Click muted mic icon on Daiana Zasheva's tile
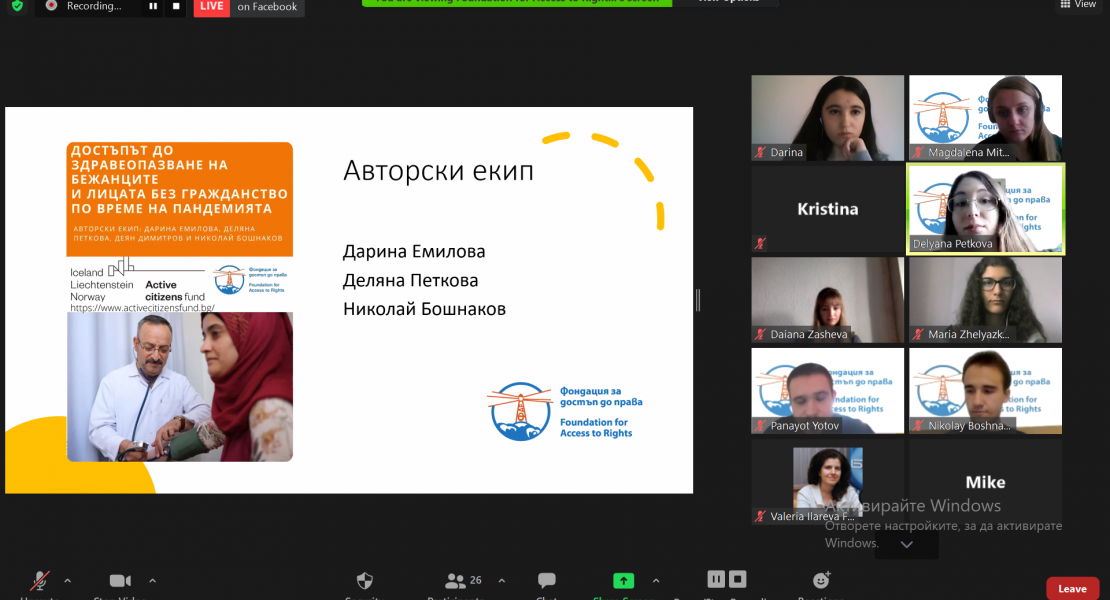 (x=761, y=334)
